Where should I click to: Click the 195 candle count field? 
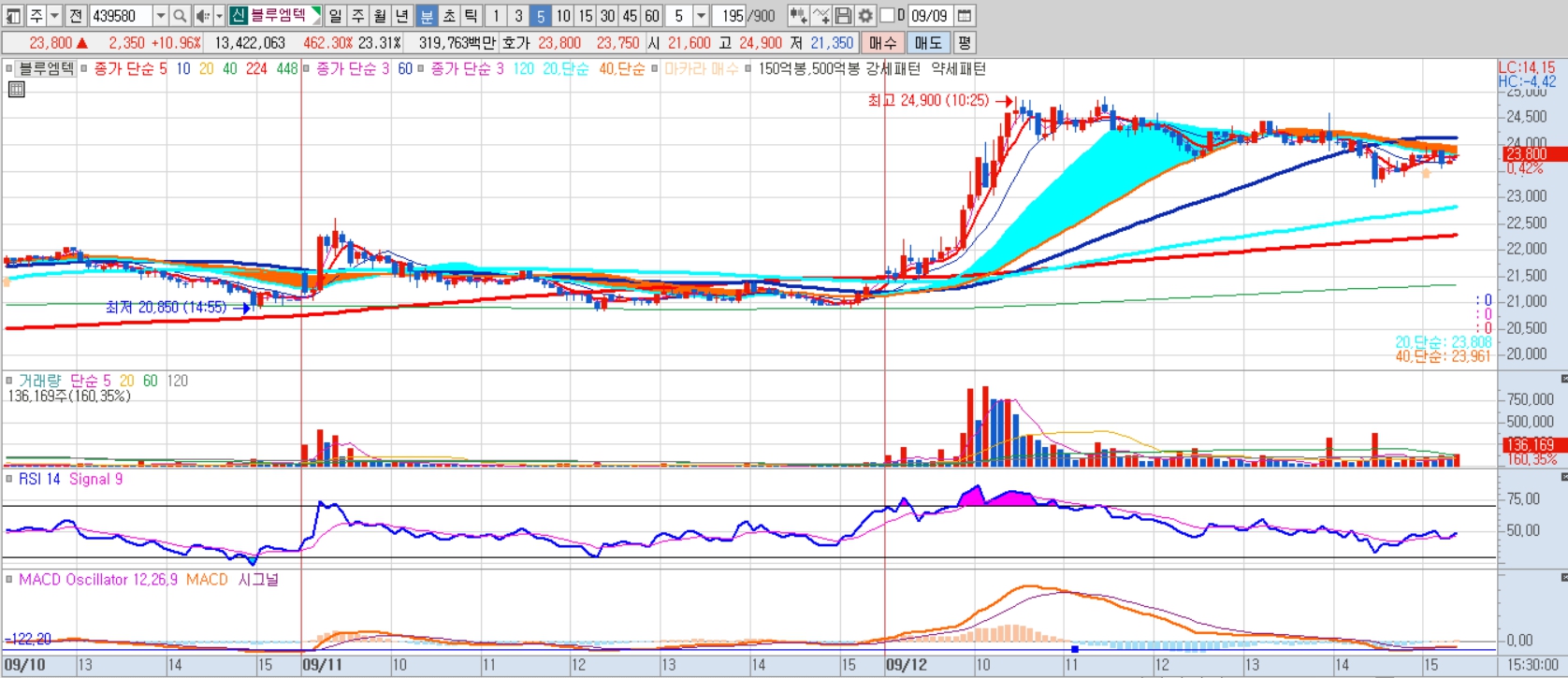pos(730,16)
